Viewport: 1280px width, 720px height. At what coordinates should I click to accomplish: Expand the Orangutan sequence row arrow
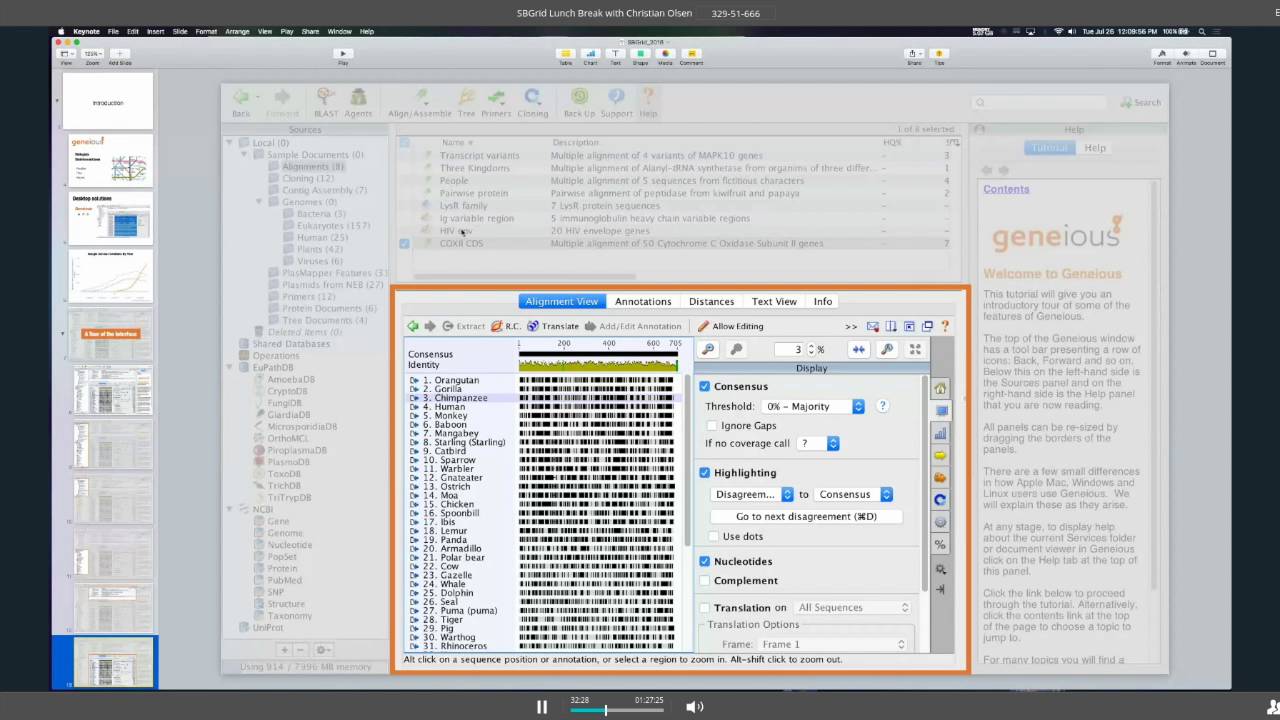(414, 380)
